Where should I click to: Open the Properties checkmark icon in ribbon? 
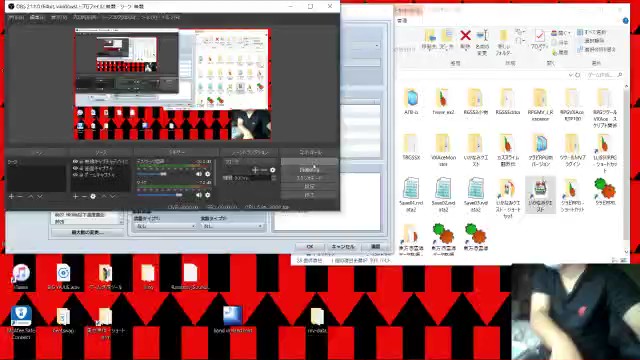pos(539,36)
